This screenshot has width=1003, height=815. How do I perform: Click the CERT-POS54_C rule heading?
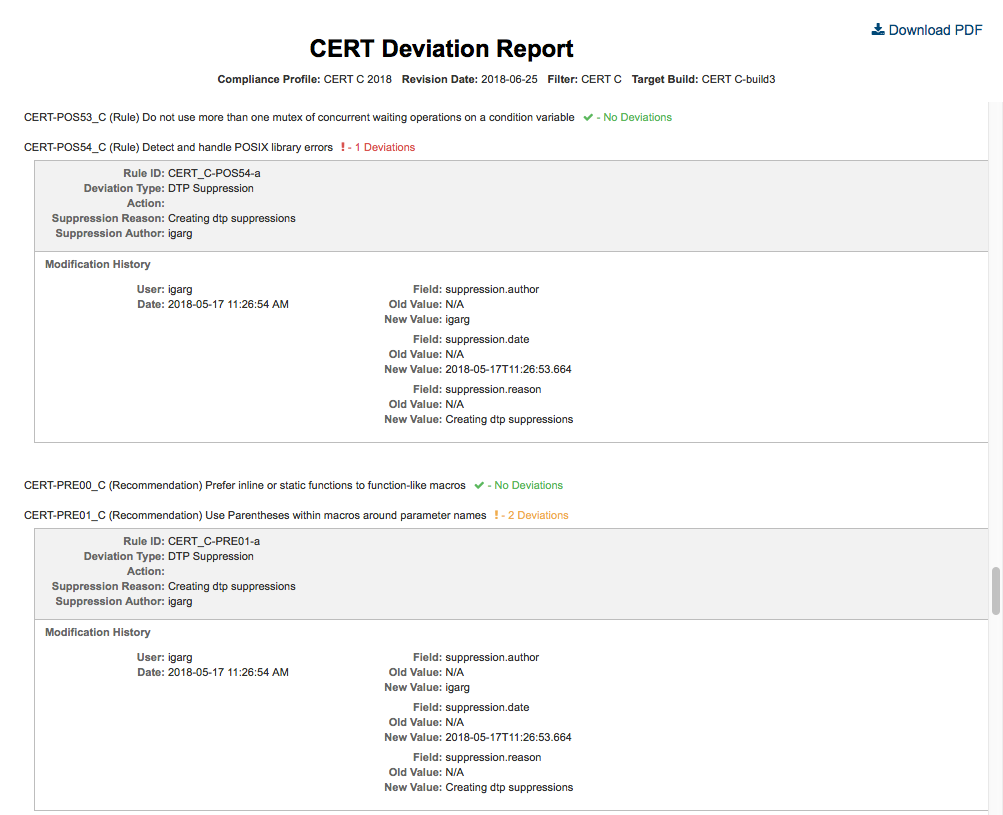coord(178,147)
